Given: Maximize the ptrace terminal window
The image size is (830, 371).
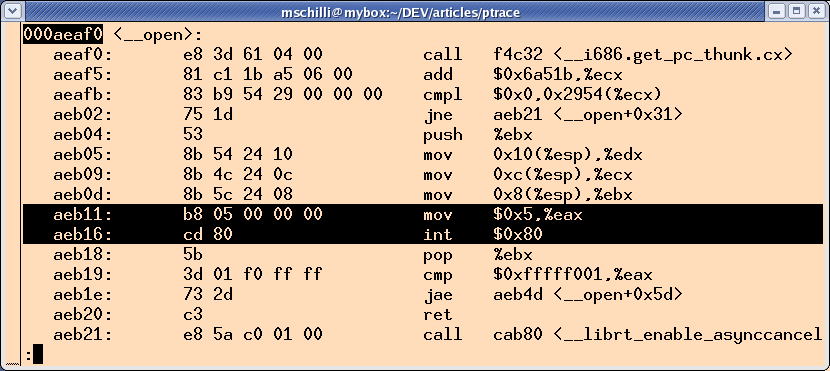Looking at the screenshot, I should tap(796, 11).
